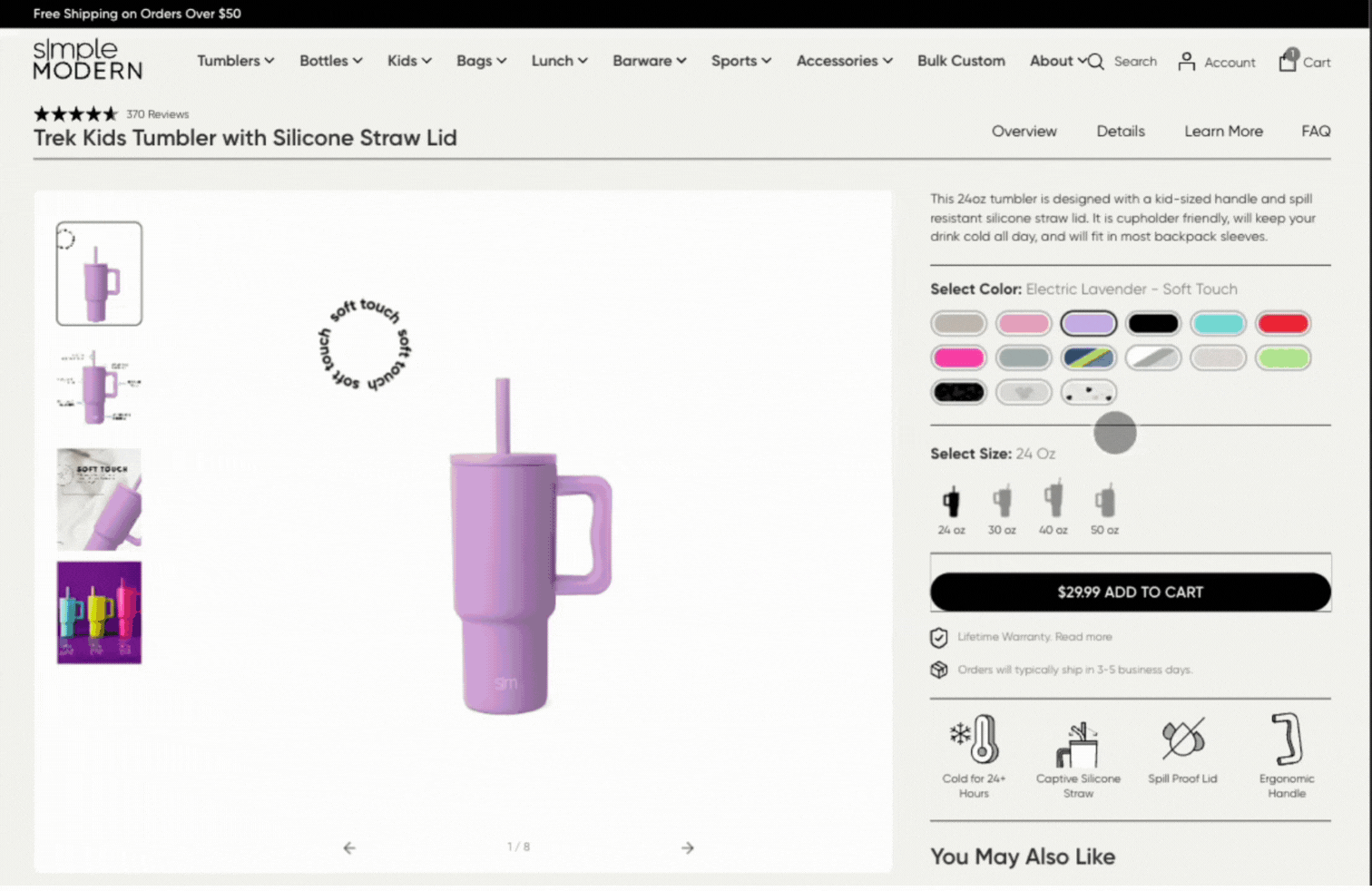Click the "Trek Kids Tumbler with Silicone Straw Lid" title
This screenshot has height=891, width=1372.
tap(245, 138)
